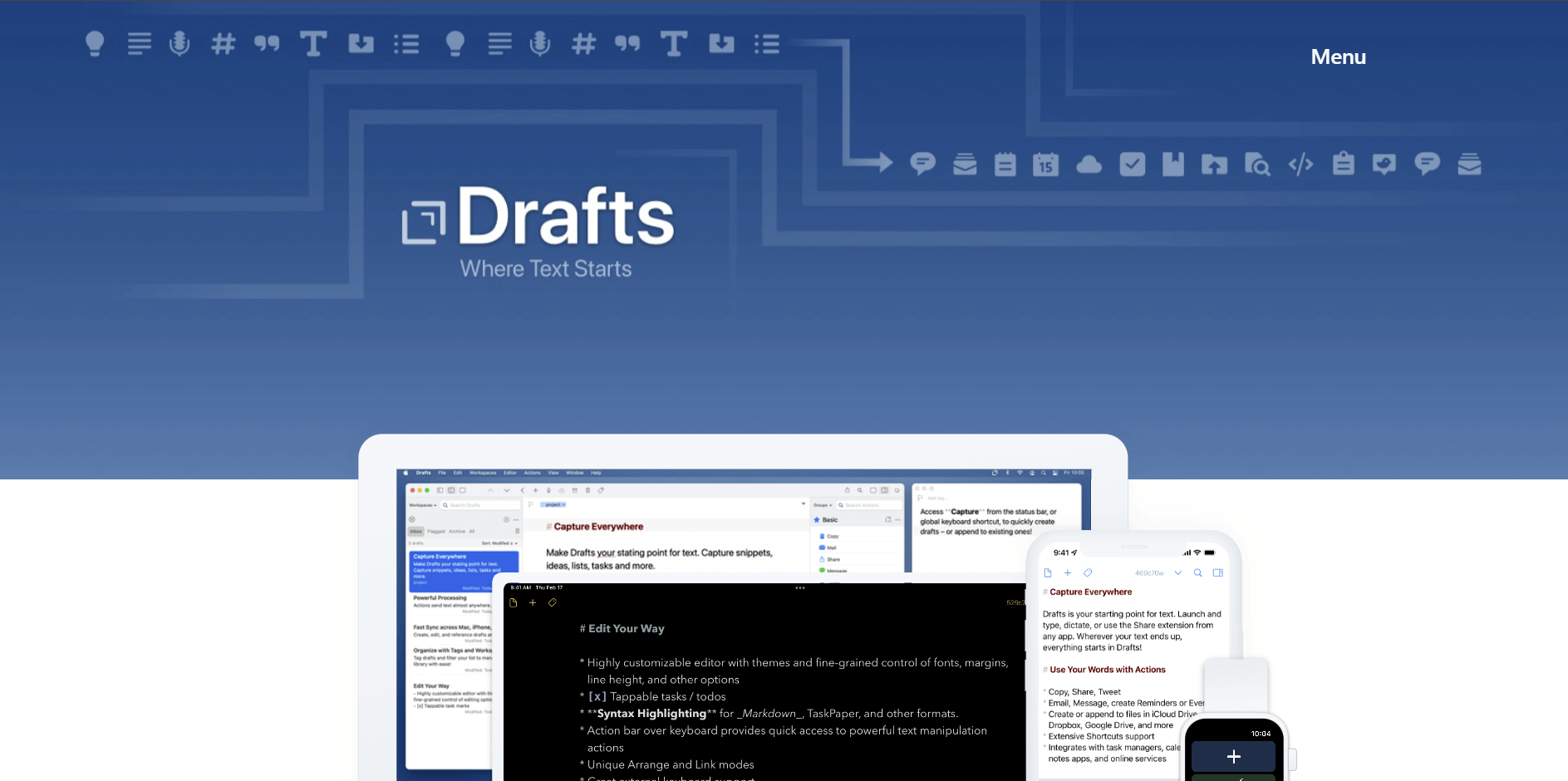Toggle the [x] tappable task checkbox
1568x781 pixels.
[597, 696]
